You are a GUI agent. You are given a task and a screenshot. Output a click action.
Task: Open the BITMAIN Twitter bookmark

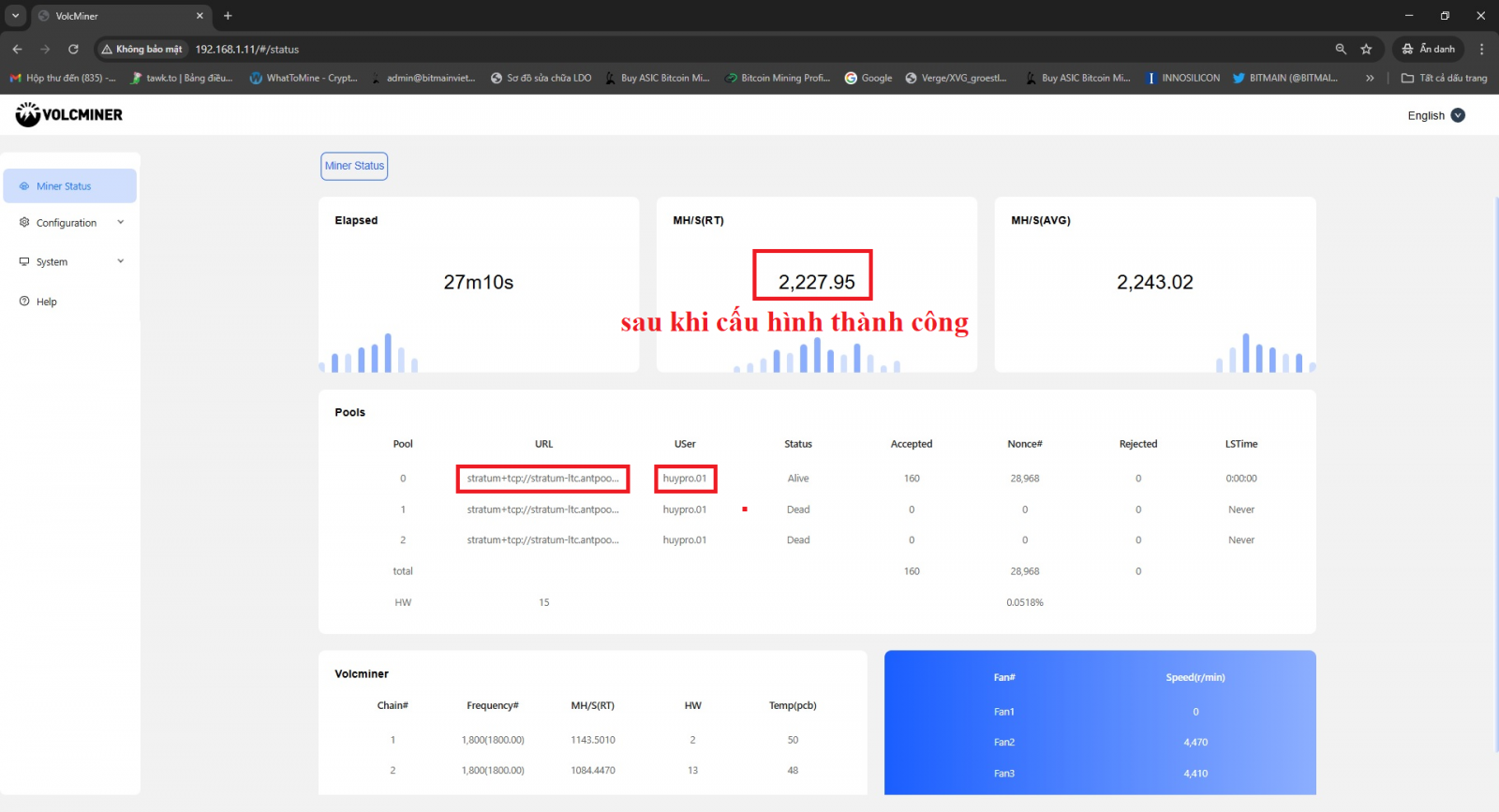tap(1285, 78)
